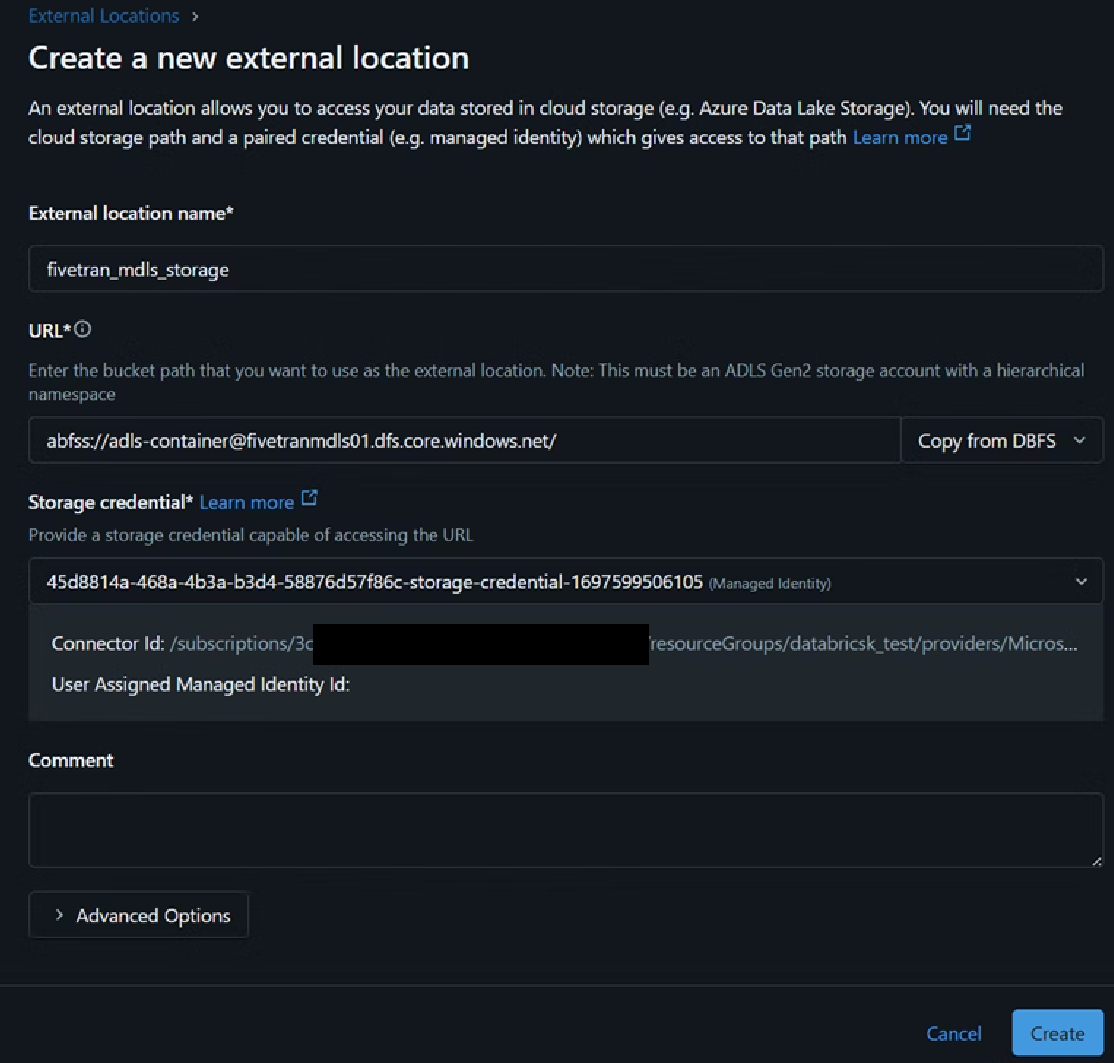Click the chevron on Copy from DBFS

[1079, 440]
